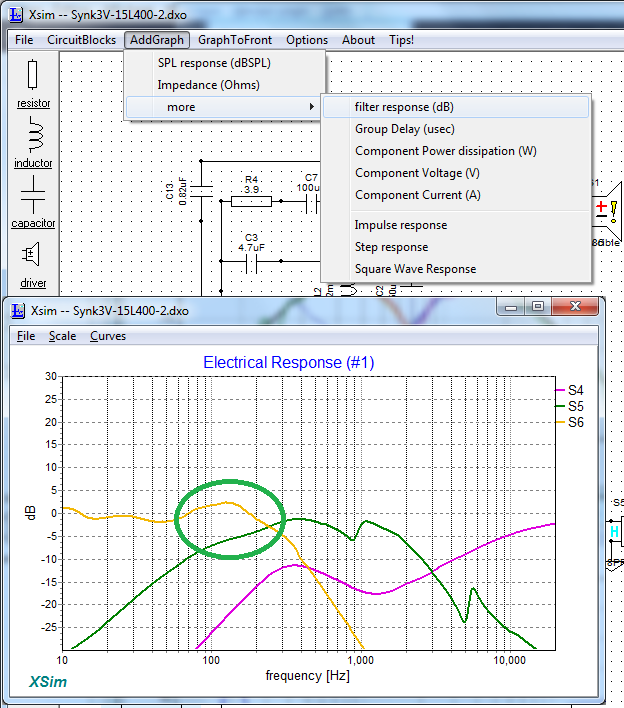Click the R4 resistor symbol in schematic

pos(251,201)
